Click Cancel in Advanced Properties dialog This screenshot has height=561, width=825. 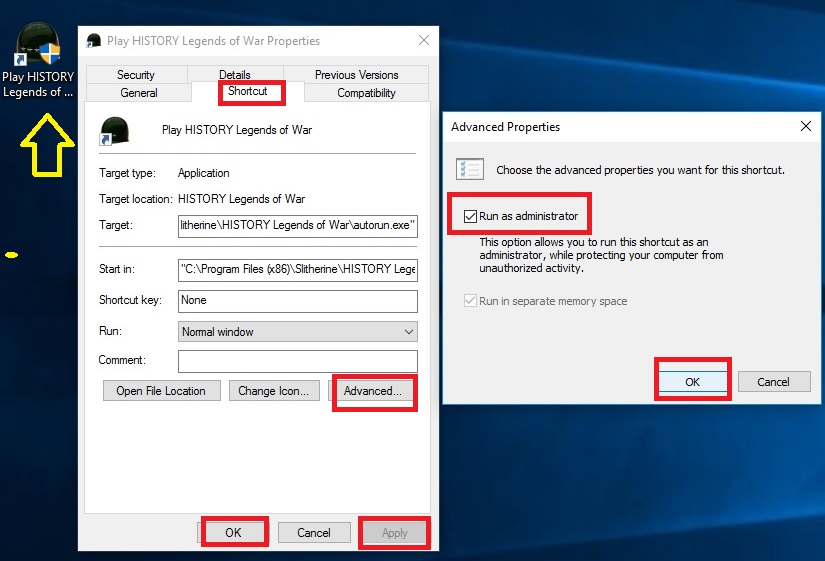(773, 382)
